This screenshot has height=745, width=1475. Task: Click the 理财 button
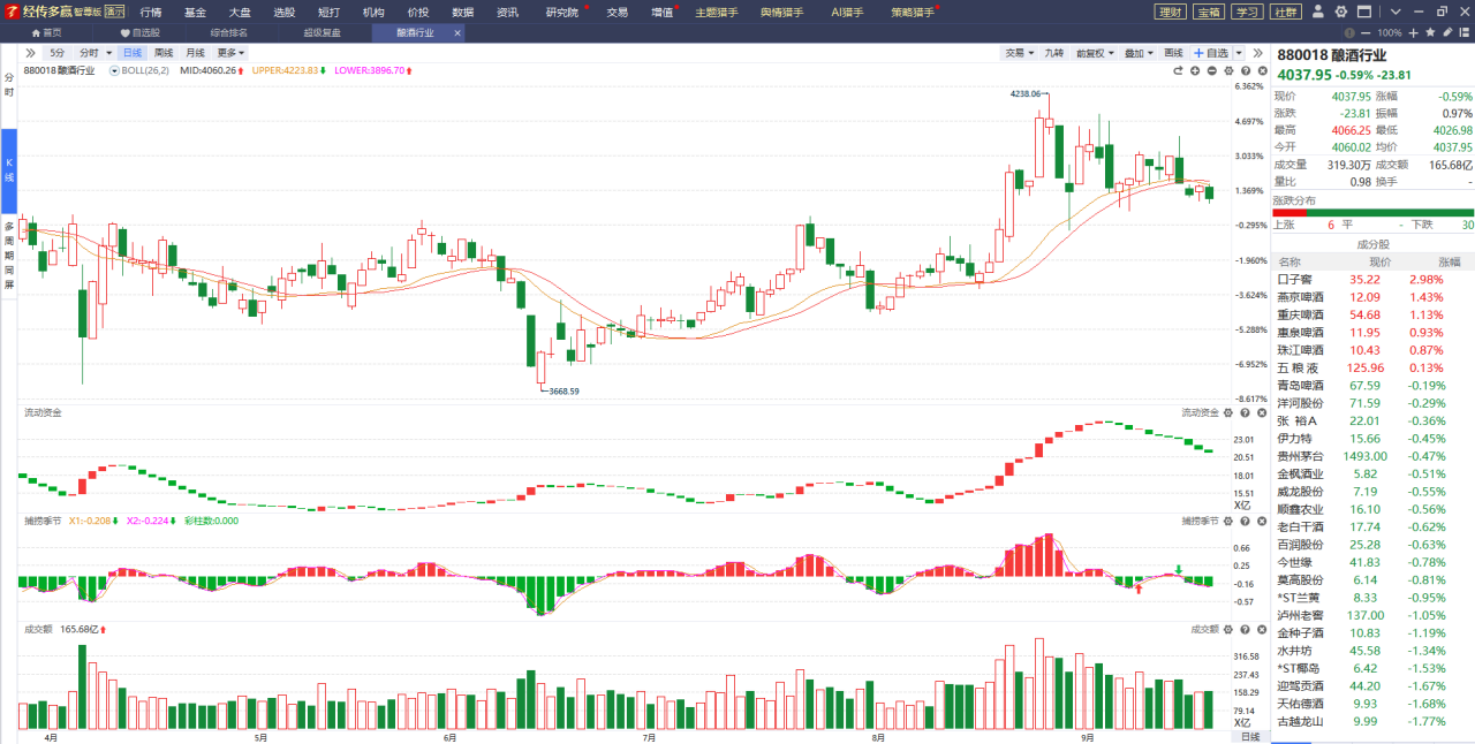(x=1170, y=12)
